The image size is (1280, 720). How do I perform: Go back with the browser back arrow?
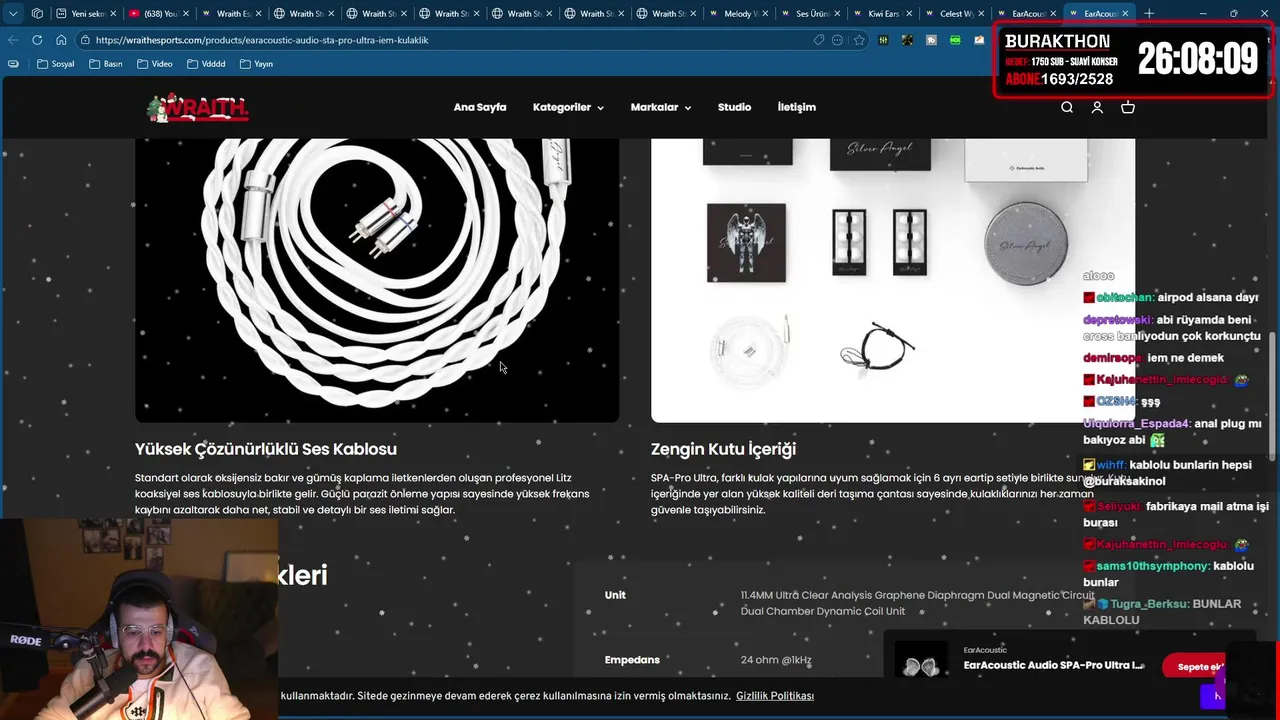tap(13, 40)
